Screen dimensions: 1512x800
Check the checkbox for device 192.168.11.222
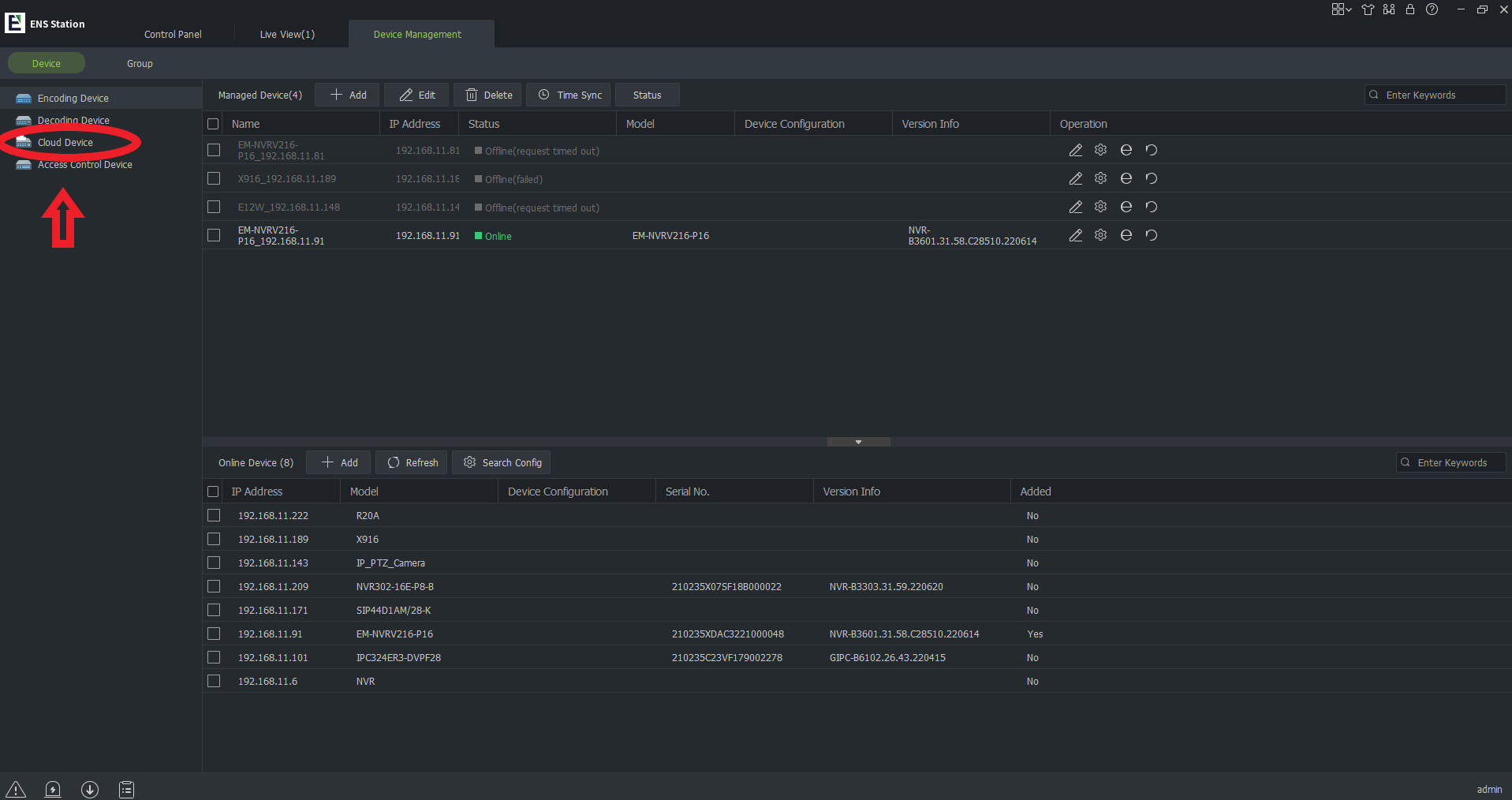(213, 515)
